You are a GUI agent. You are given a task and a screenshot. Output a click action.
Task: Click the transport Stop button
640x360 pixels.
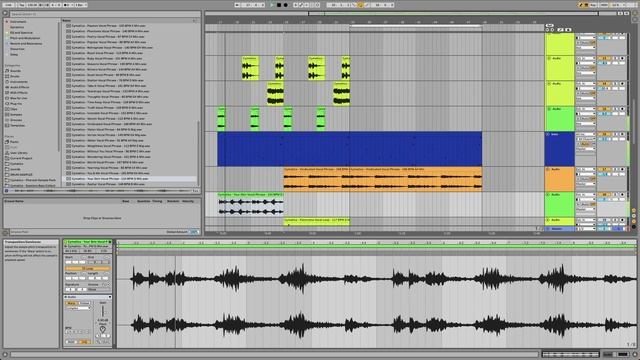point(279,5)
